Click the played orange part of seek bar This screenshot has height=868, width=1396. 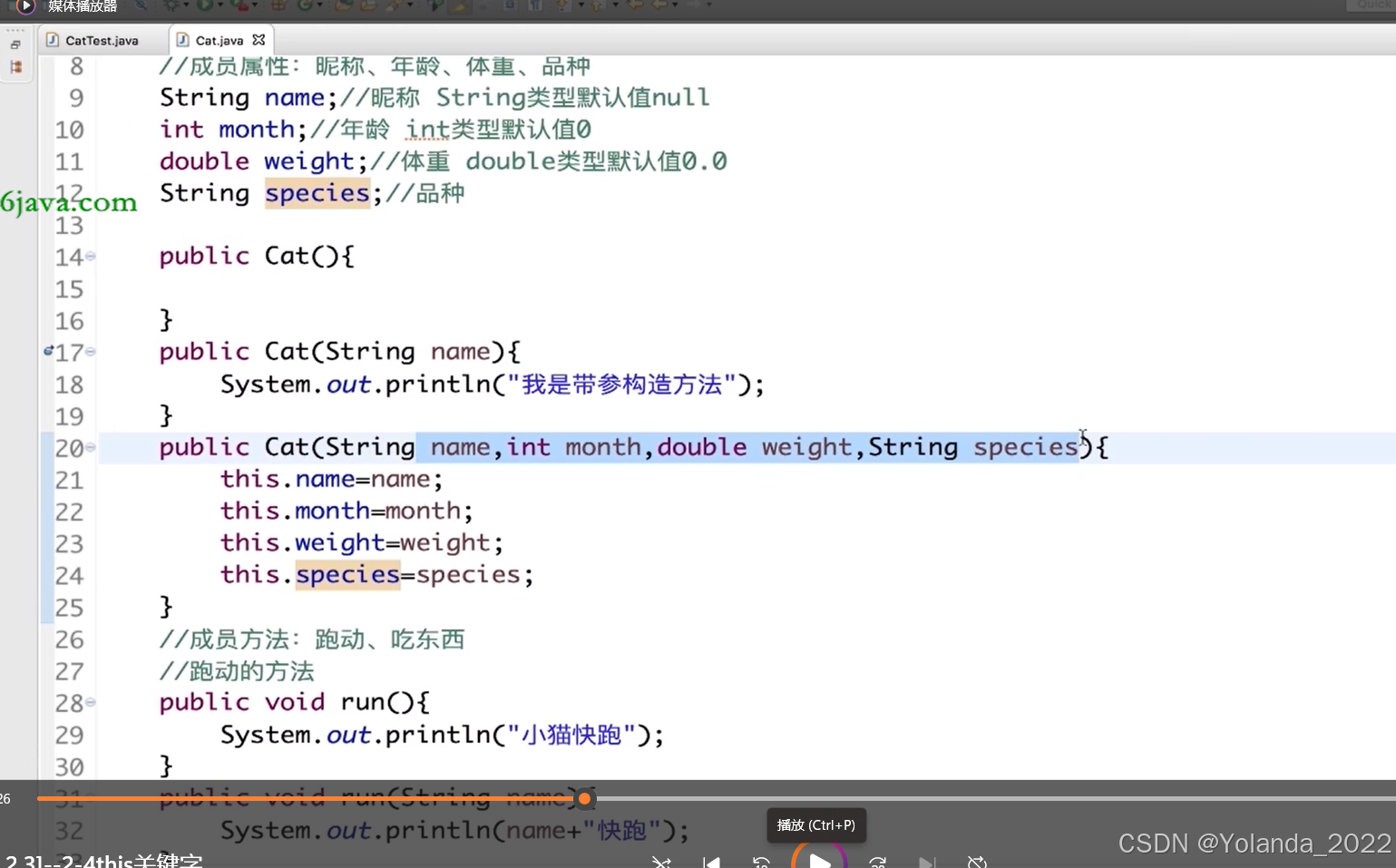[x=307, y=799]
